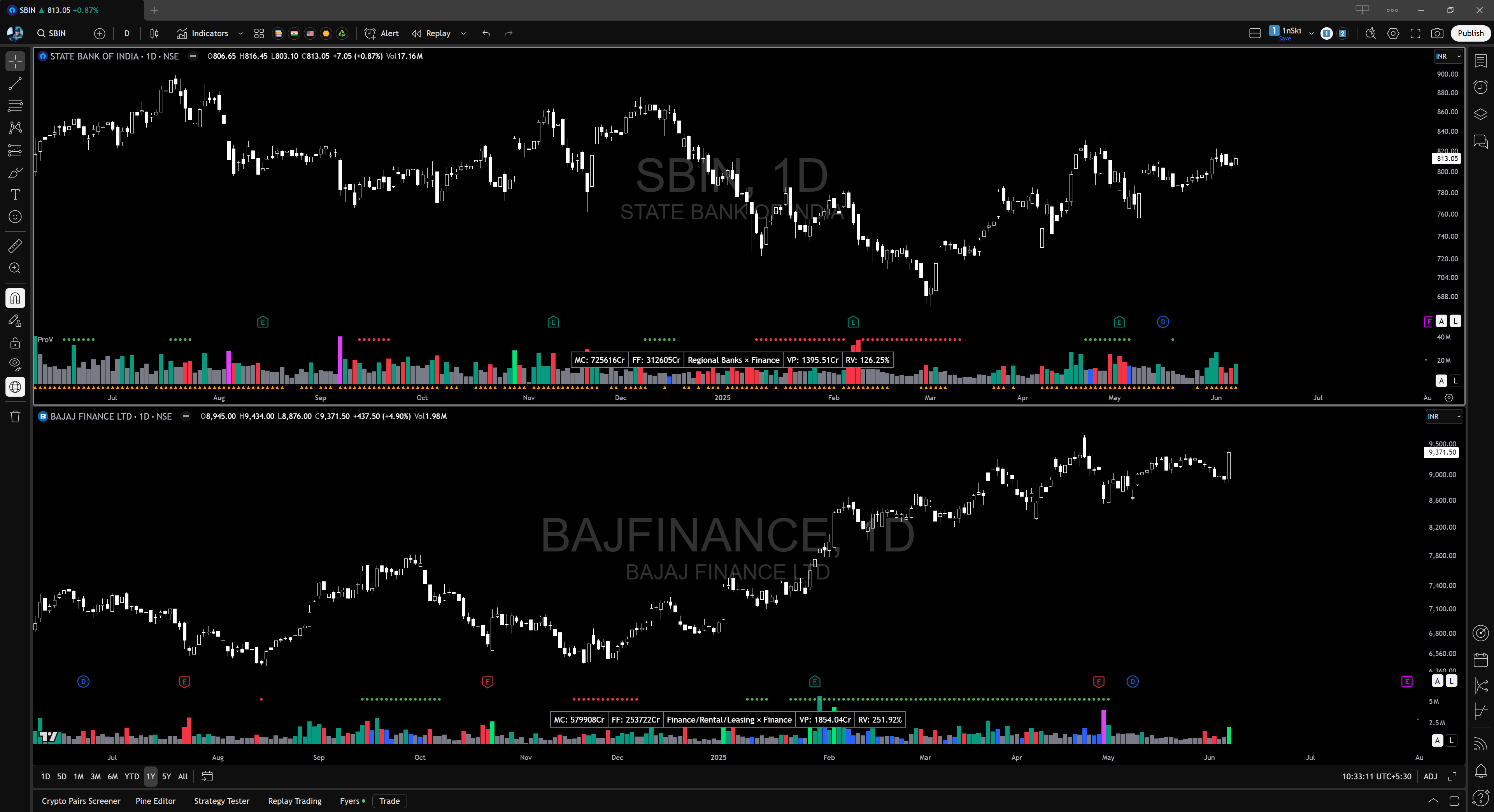Select the red flag color marker
The width and height of the screenshot is (1494, 812).
point(310,33)
